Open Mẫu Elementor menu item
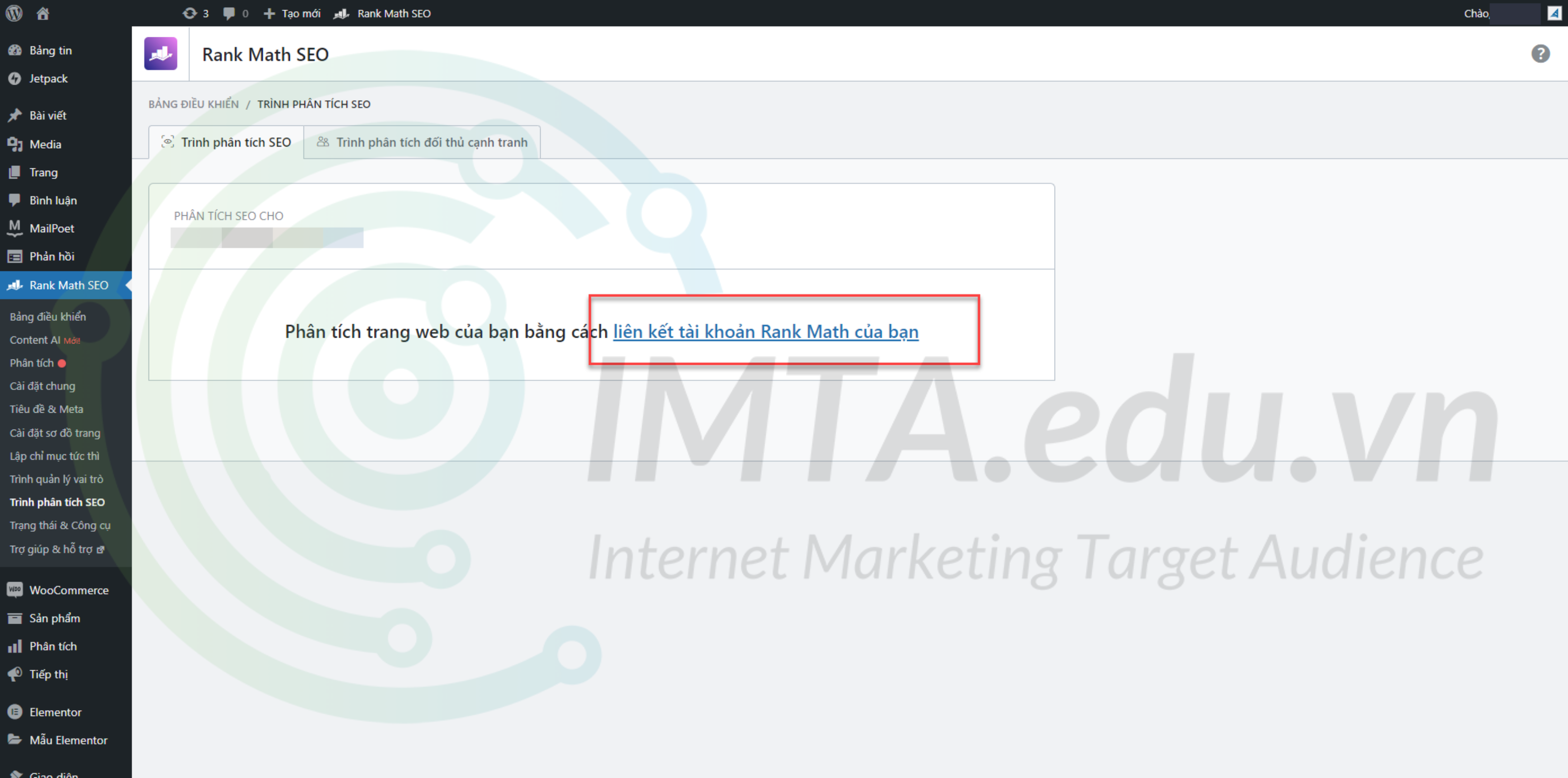The image size is (1568, 778). tap(68, 740)
